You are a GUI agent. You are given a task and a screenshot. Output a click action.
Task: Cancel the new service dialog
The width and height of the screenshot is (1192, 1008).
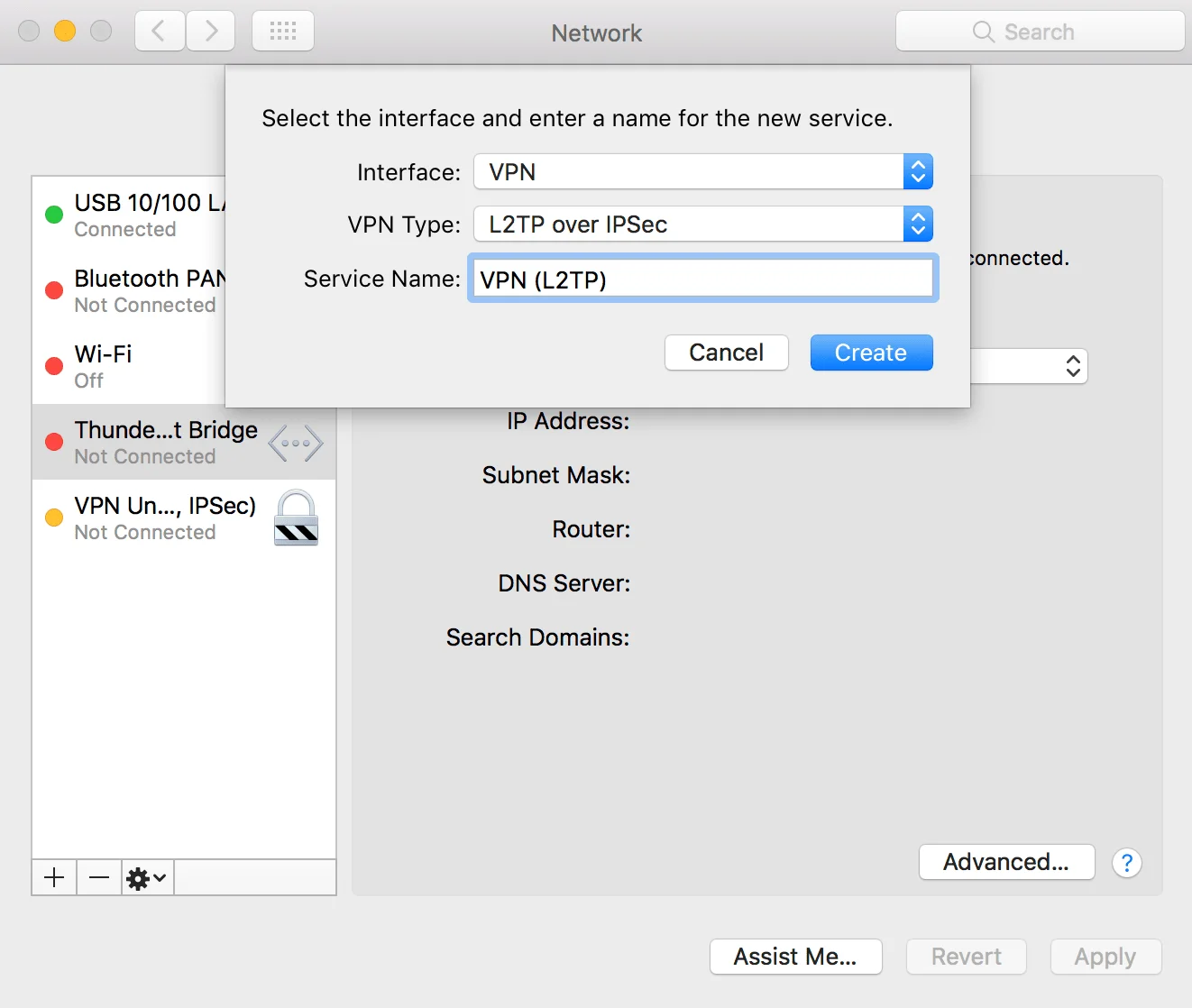click(x=726, y=353)
